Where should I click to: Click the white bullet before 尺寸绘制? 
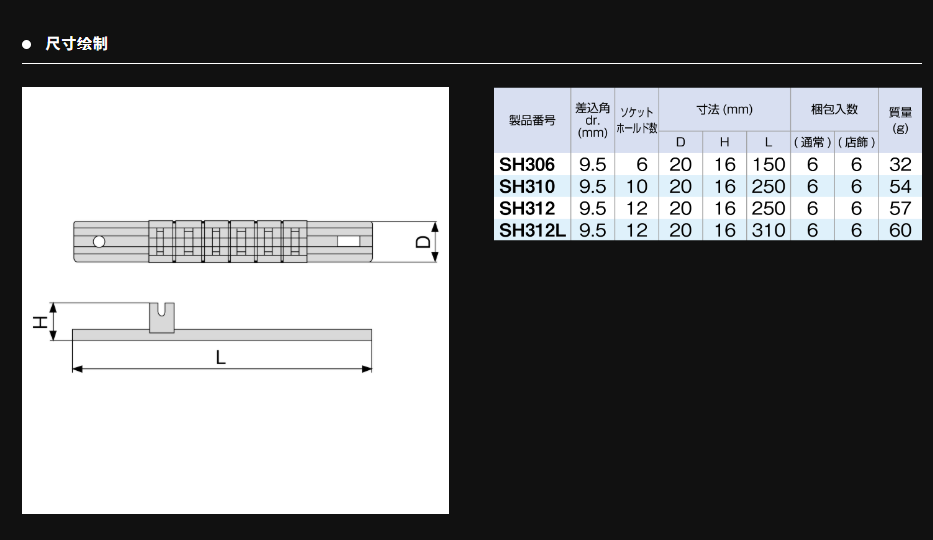(27, 45)
